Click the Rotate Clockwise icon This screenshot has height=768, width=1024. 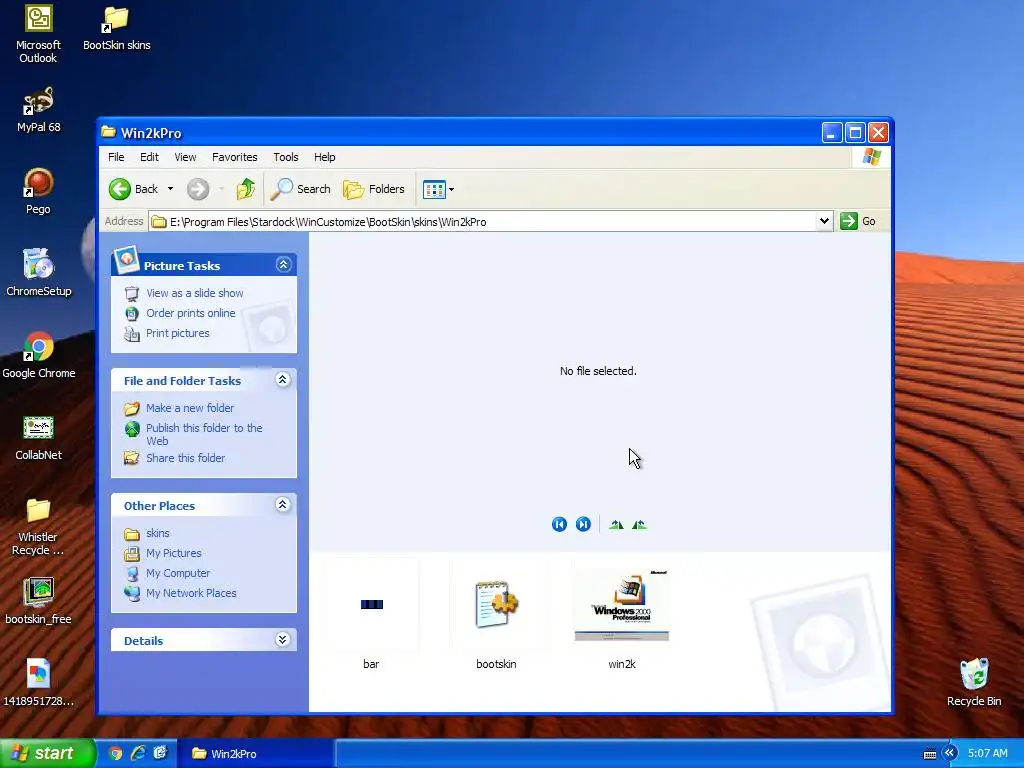tap(616, 524)
